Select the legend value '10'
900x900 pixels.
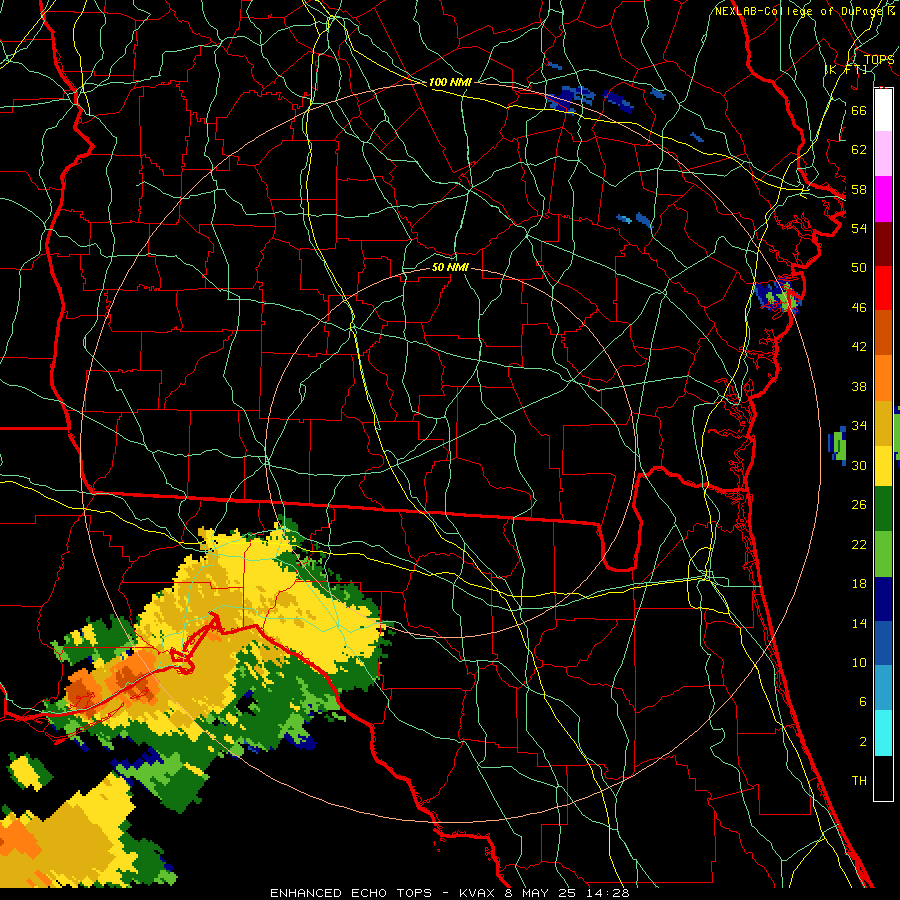pos(859,663)
